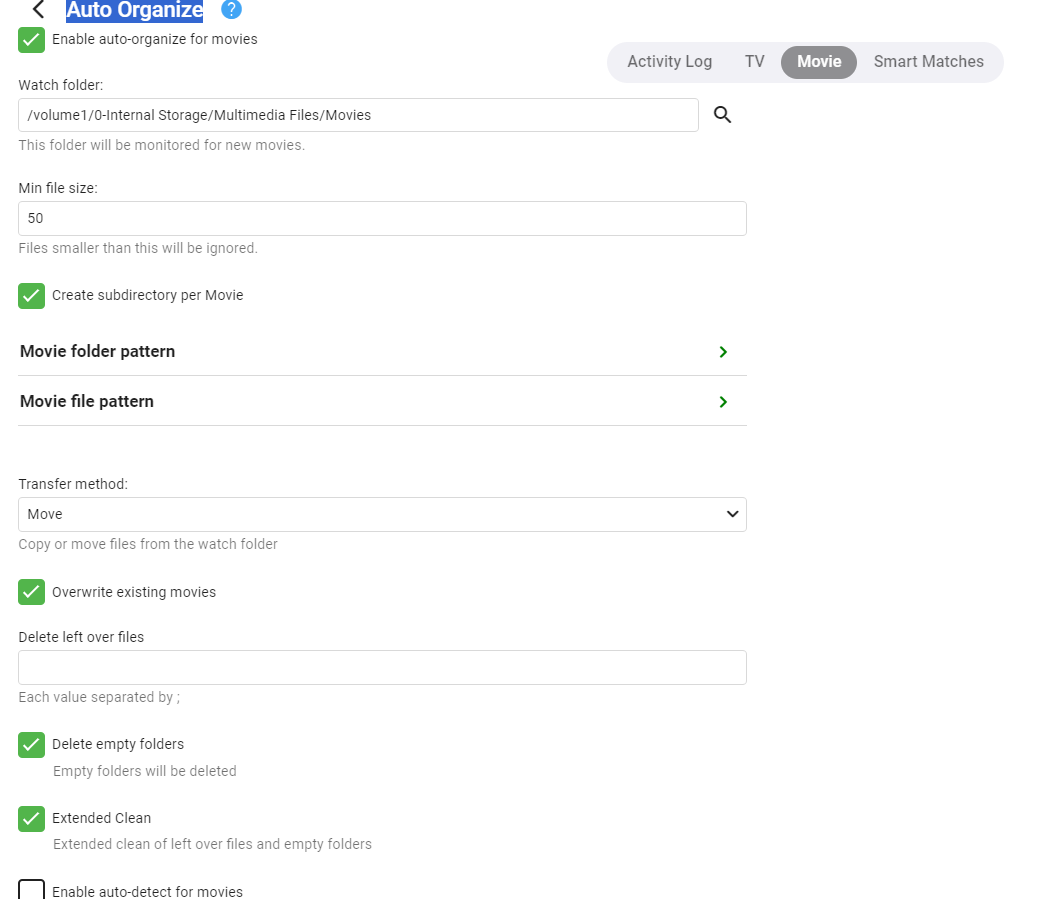Select the Movie tab

coord(819,62)
